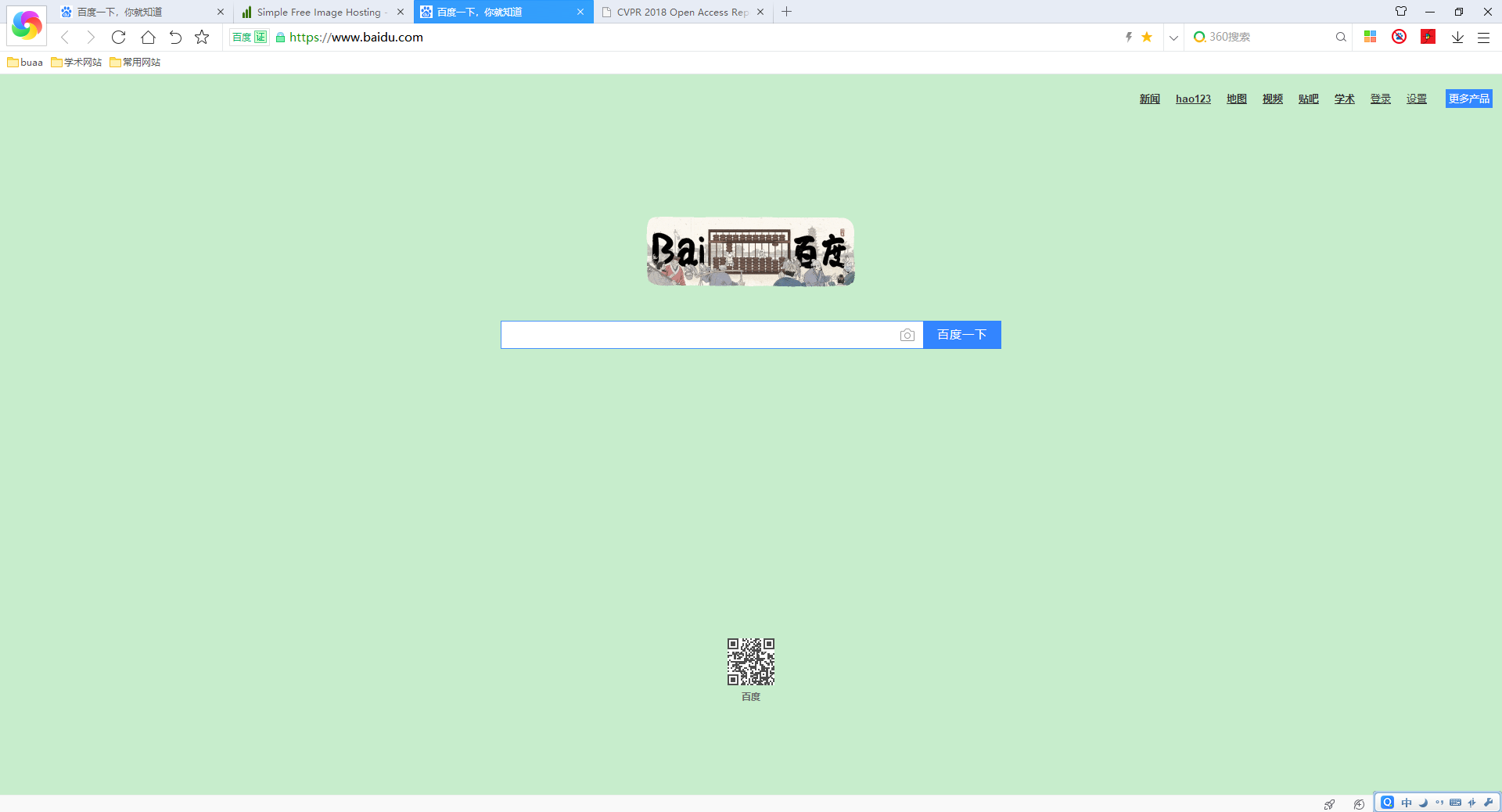Open the 学术 link
Image resolution: width=1502 pixels, height=812 pixels.
click(x=1345, y=99)
